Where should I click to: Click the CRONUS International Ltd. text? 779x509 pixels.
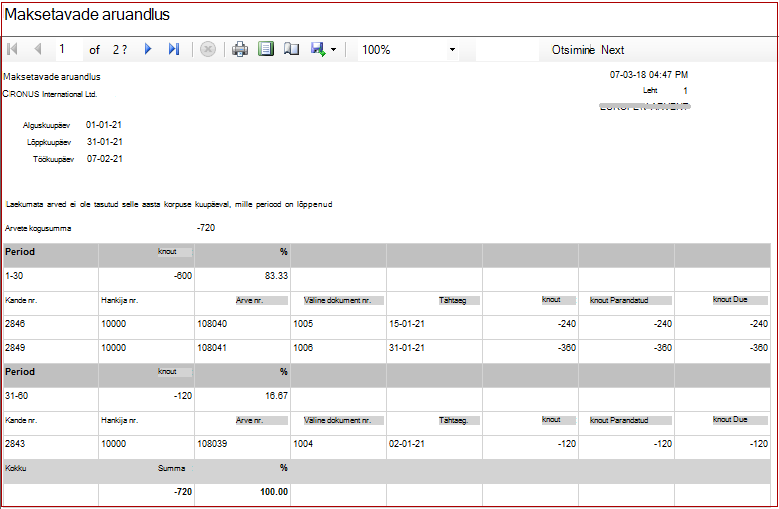(50, 94)
